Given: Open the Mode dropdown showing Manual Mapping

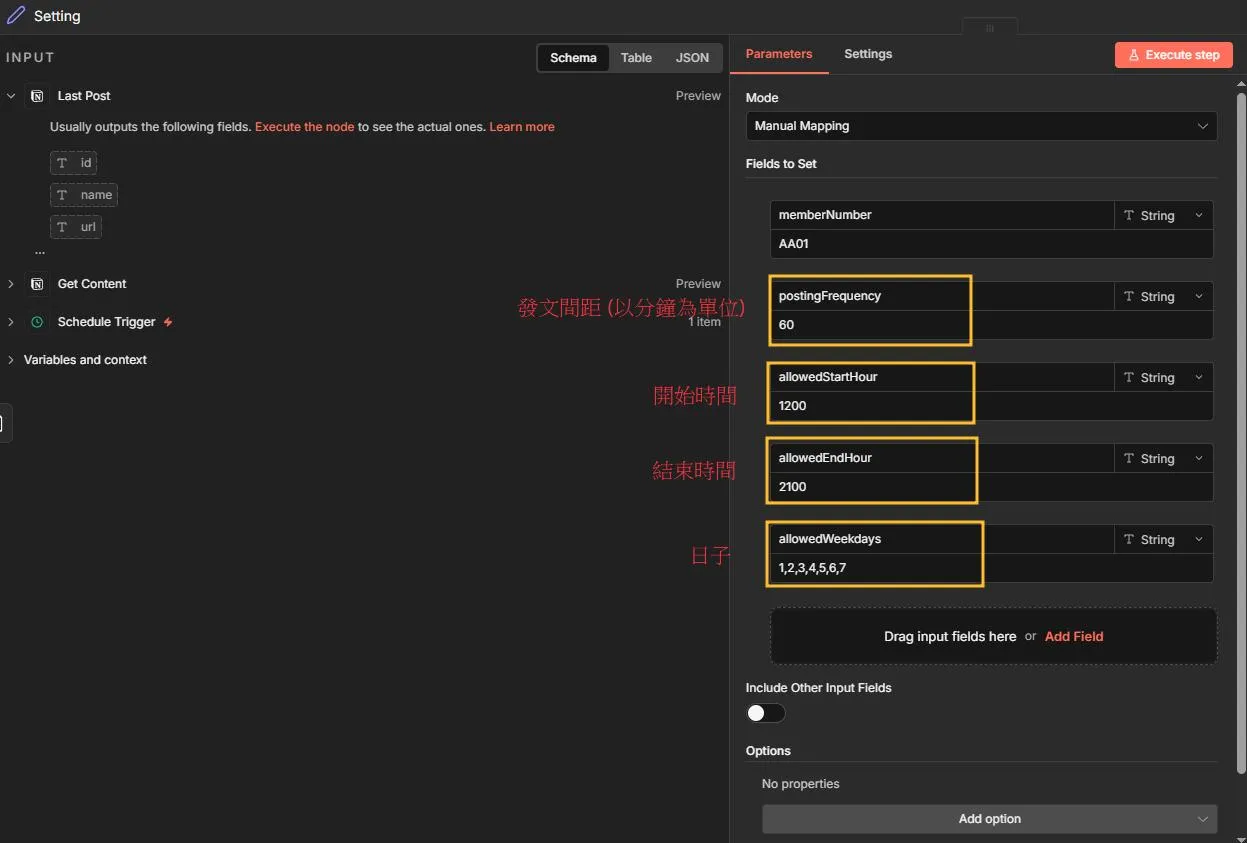Looking at the screenshot, I should coord(980,126).
